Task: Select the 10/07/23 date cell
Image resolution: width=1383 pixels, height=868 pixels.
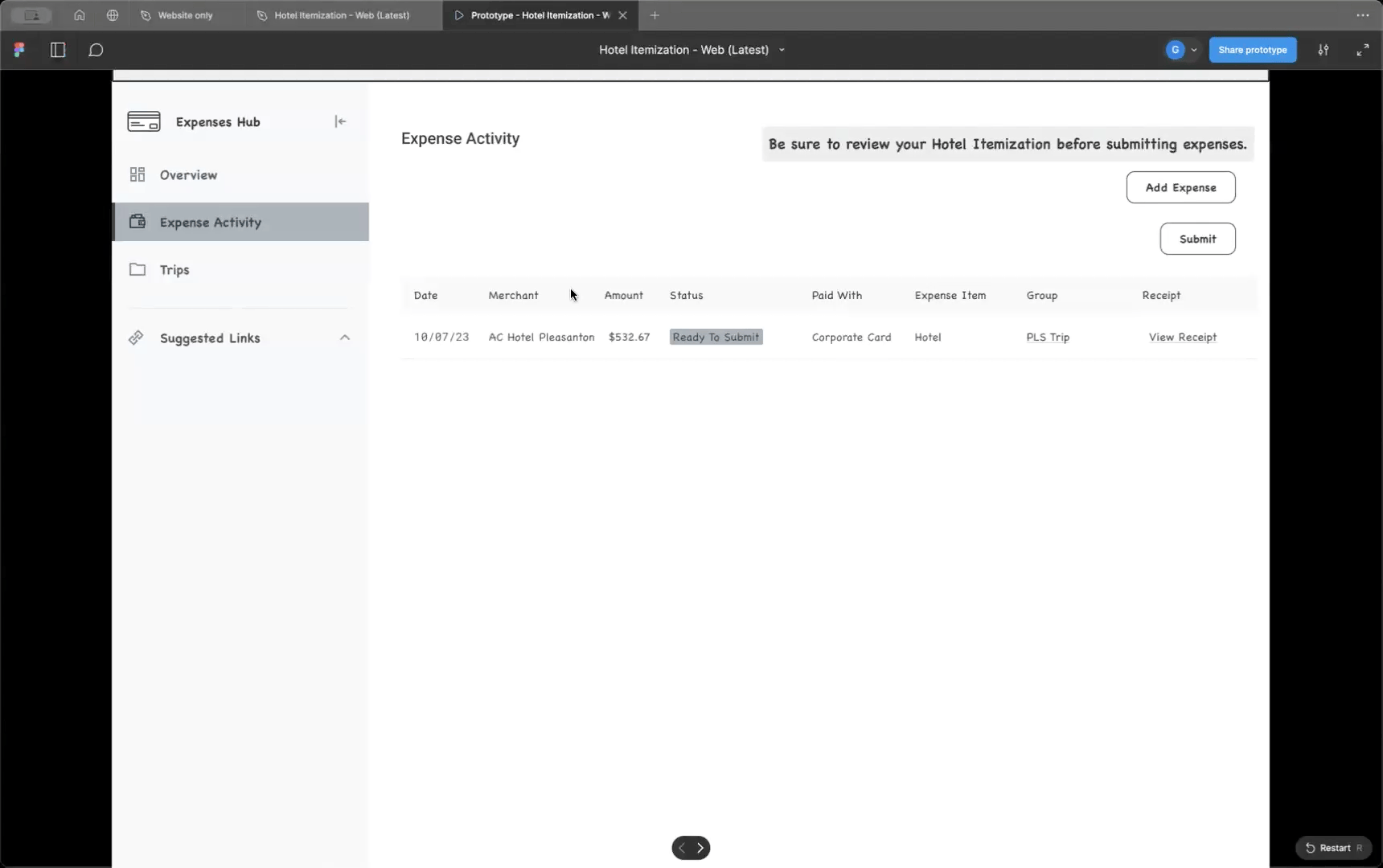Action: click(441, 337)
